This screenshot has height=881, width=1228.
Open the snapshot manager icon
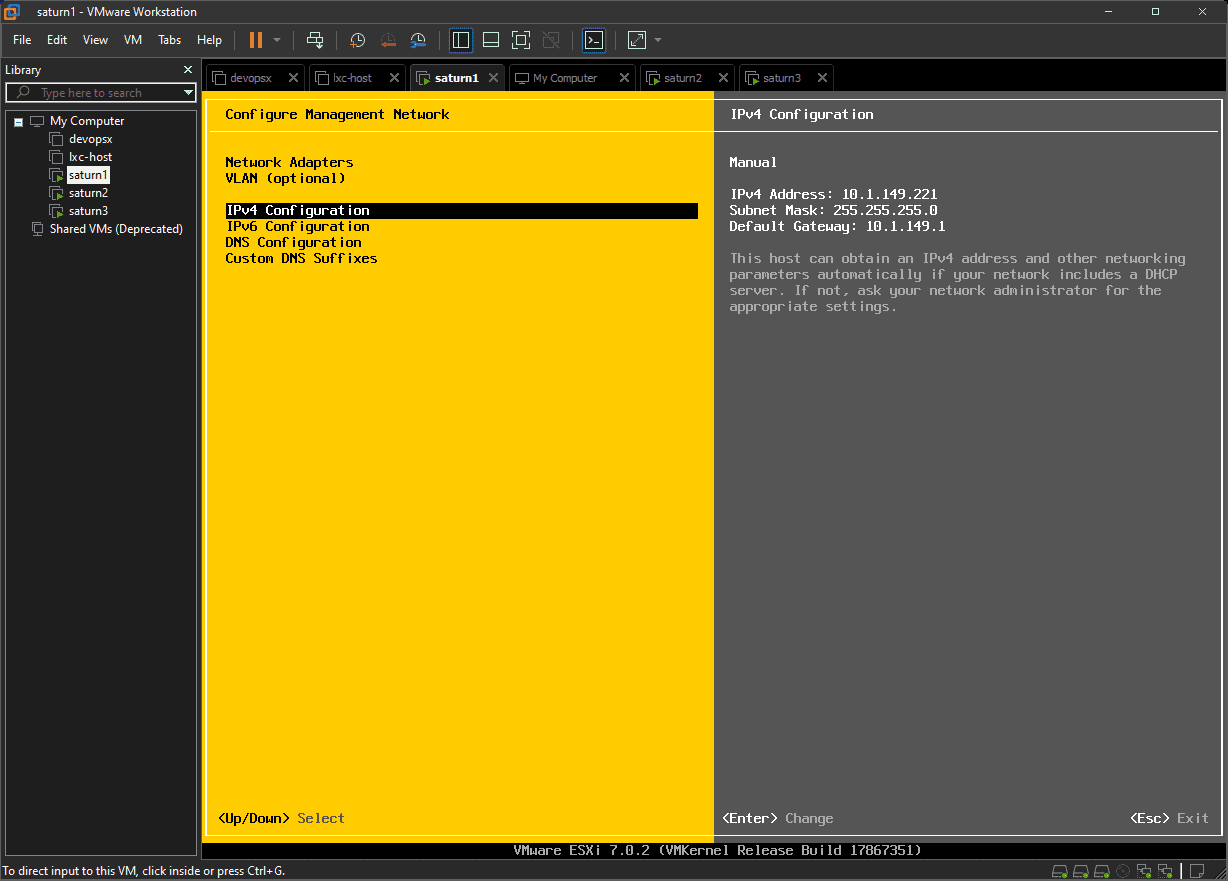point(418,40)
